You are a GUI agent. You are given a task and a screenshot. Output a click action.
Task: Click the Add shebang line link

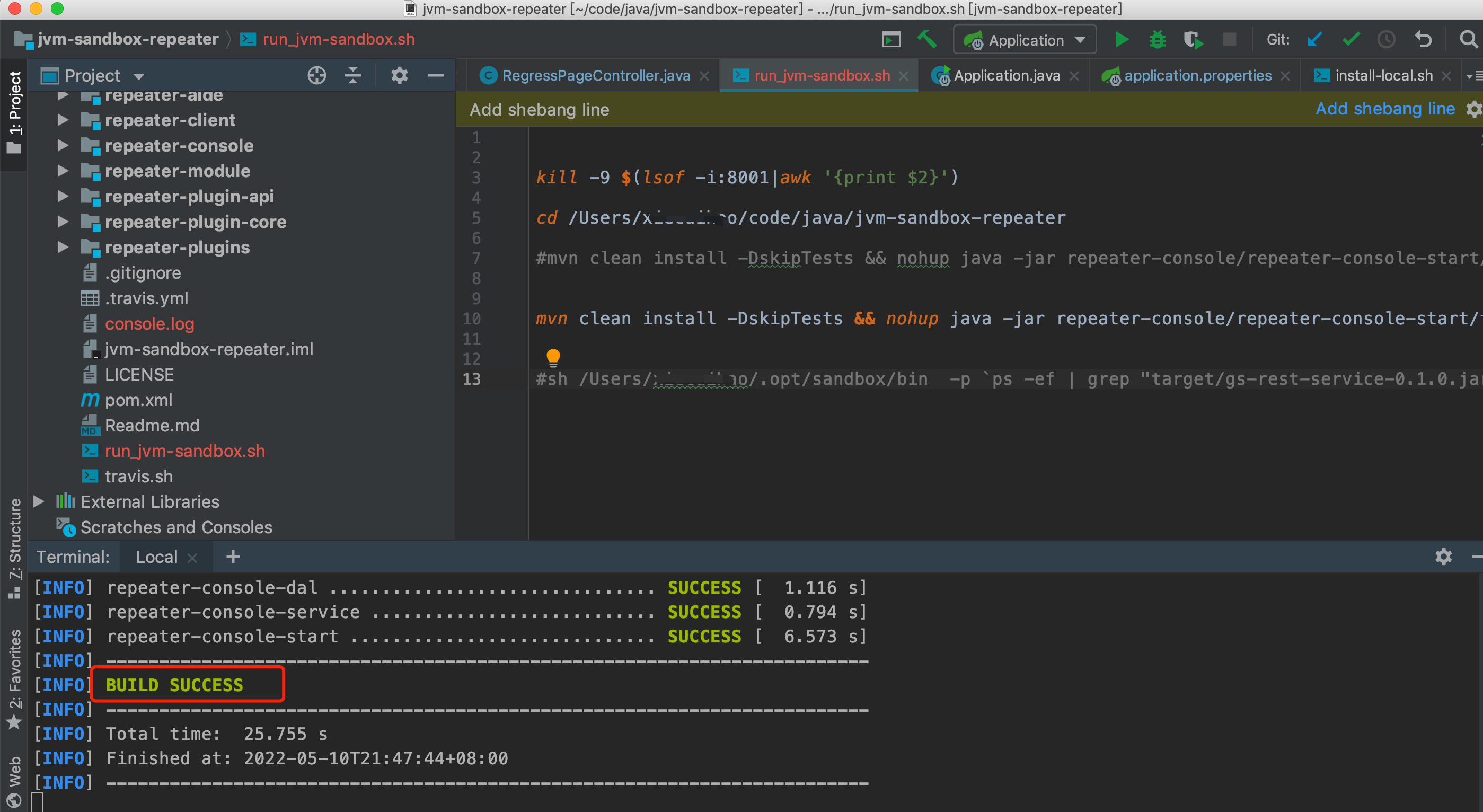1384,109
